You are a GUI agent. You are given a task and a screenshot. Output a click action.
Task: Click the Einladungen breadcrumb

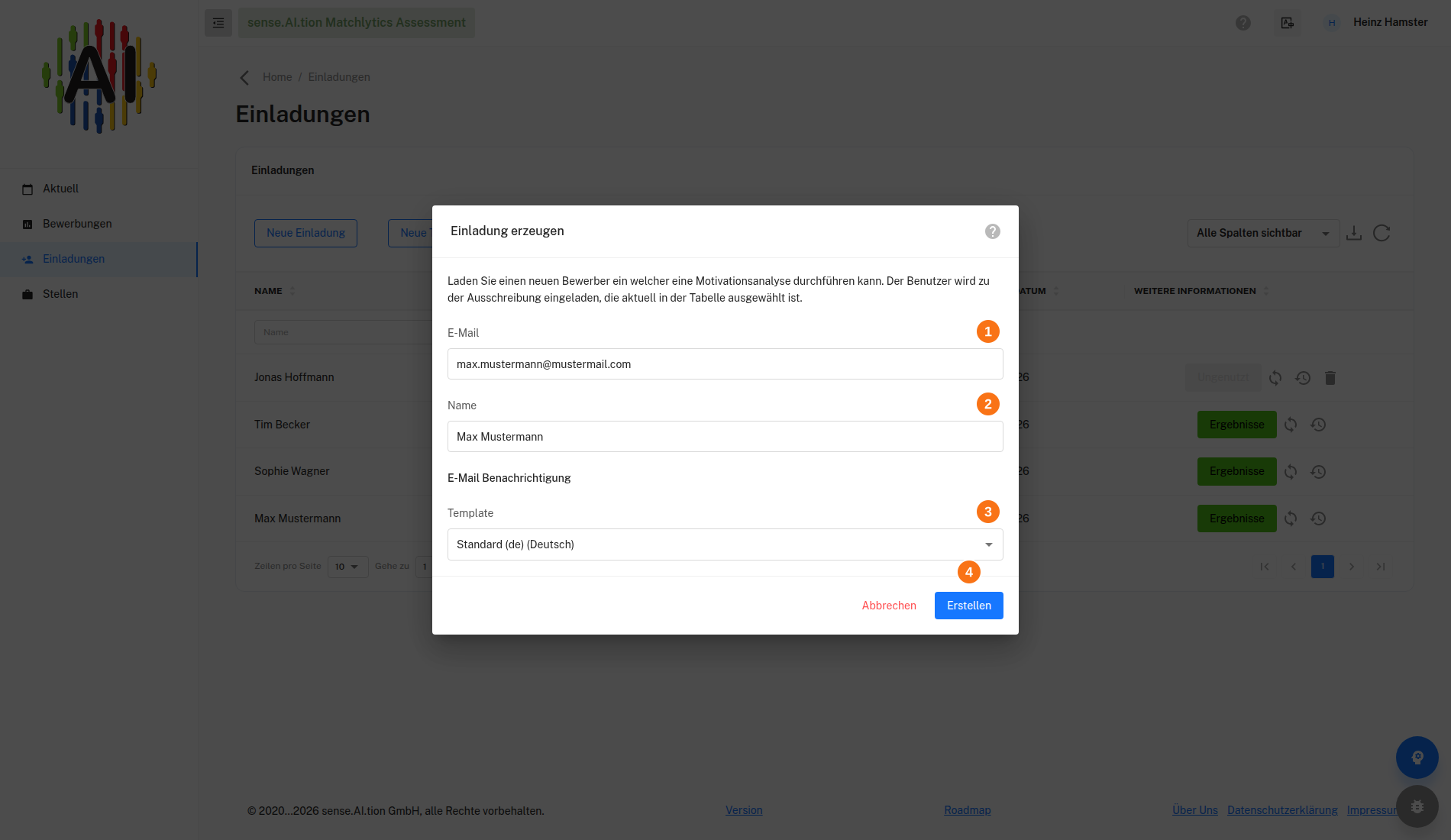click(339, 77)
